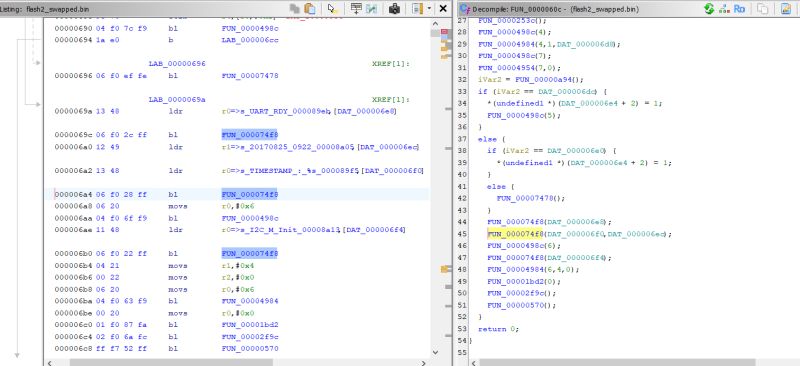Click Decompile horizontal scrollbar left arrow
Image resolution: width=800 pixels, height=366 pixels.
pyautogui.click(x=474, y=363)
